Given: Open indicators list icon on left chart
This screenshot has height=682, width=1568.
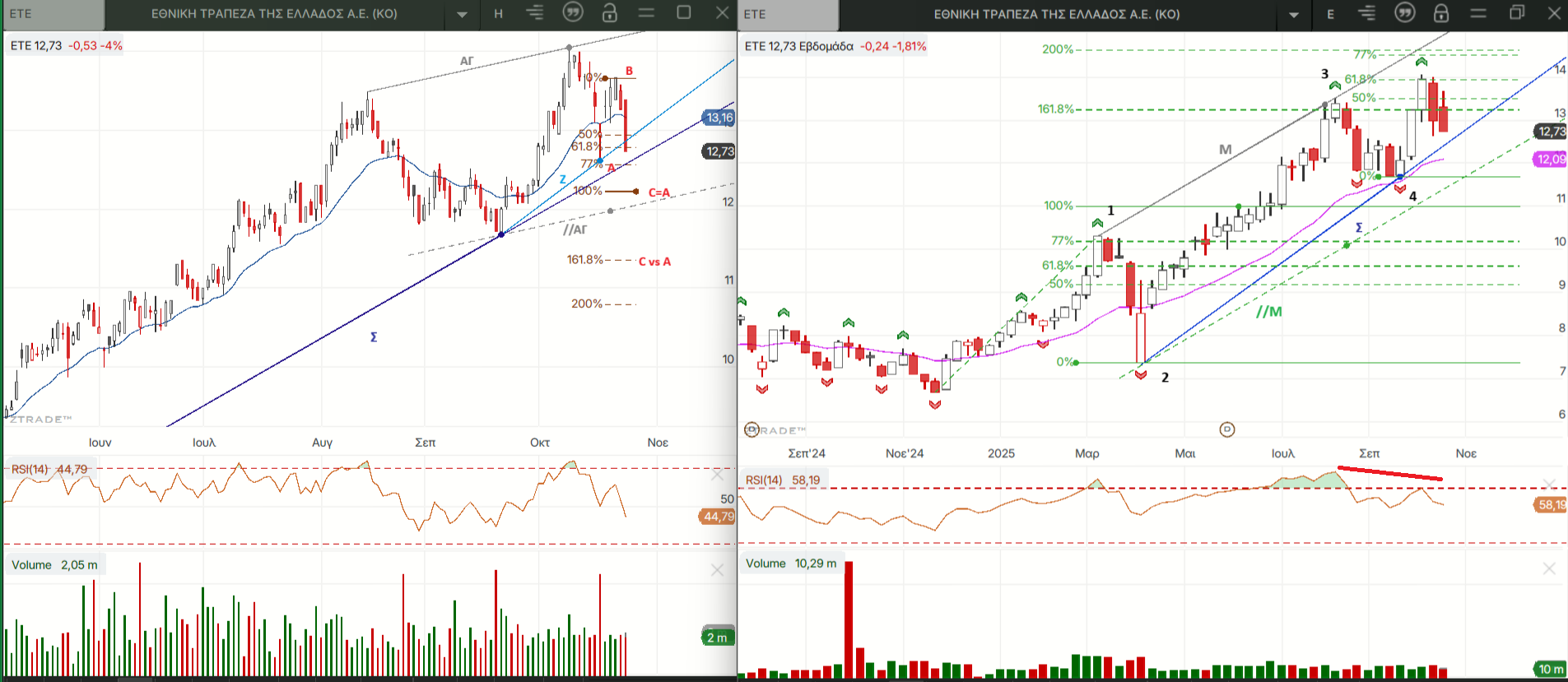Looking at the screenshot, I should (535, 12).
